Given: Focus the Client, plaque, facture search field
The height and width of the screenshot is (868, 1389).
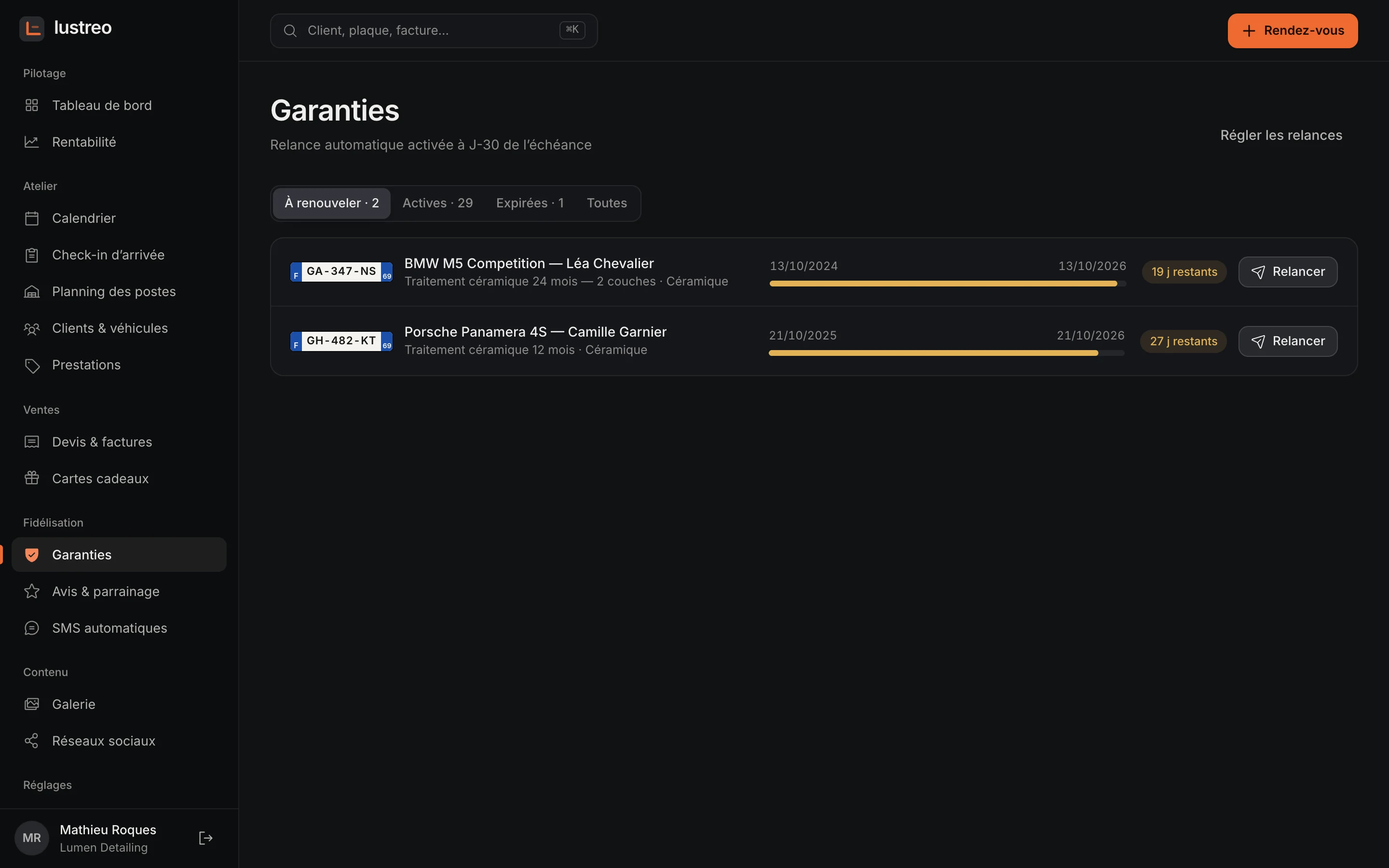Looking at the screenshot, I should (434, 31).
